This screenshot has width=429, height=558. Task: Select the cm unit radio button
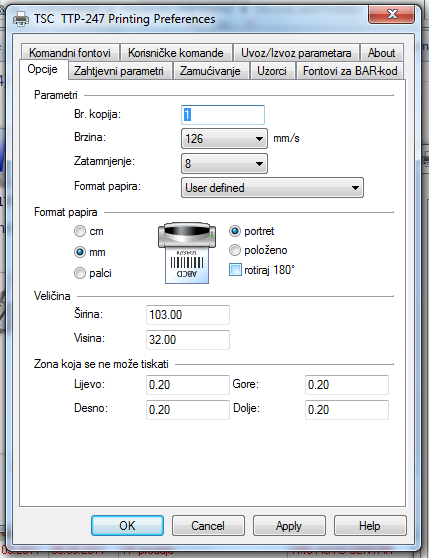[x=80, y=231]
